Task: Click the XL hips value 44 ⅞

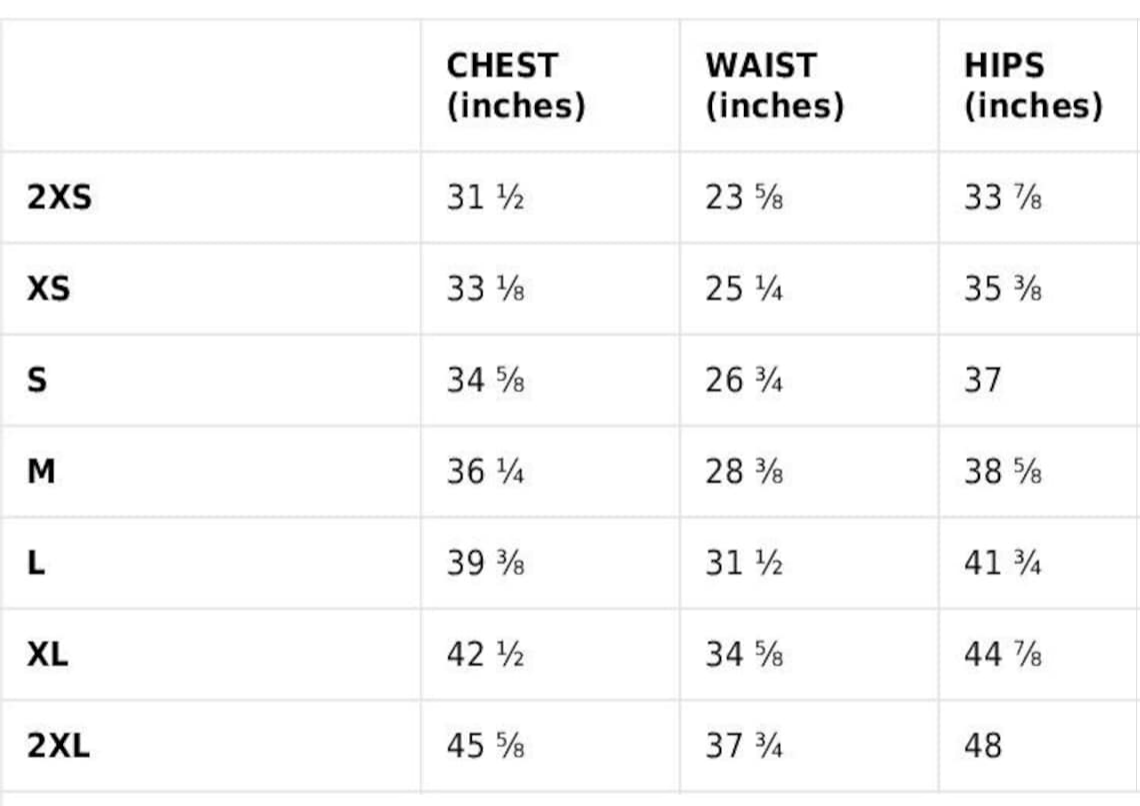Action: (1003, 654)
